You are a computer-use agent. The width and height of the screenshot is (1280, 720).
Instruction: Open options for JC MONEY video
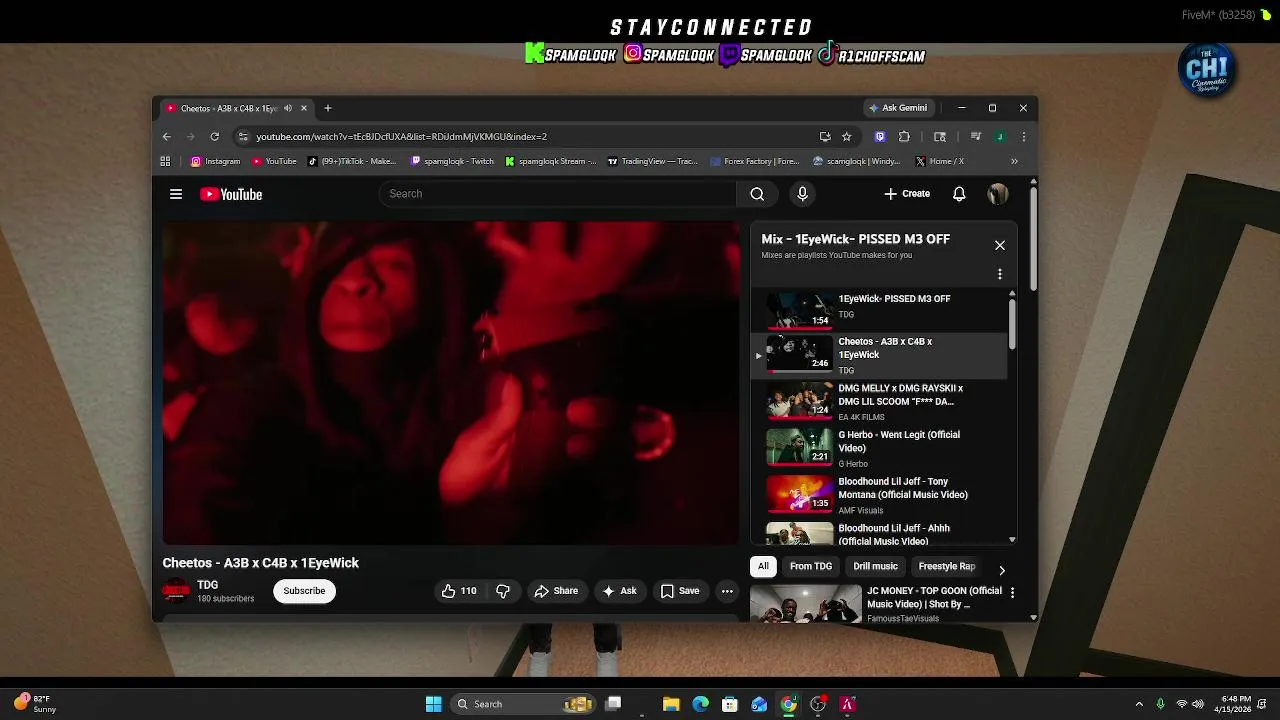click(1012, 593)
